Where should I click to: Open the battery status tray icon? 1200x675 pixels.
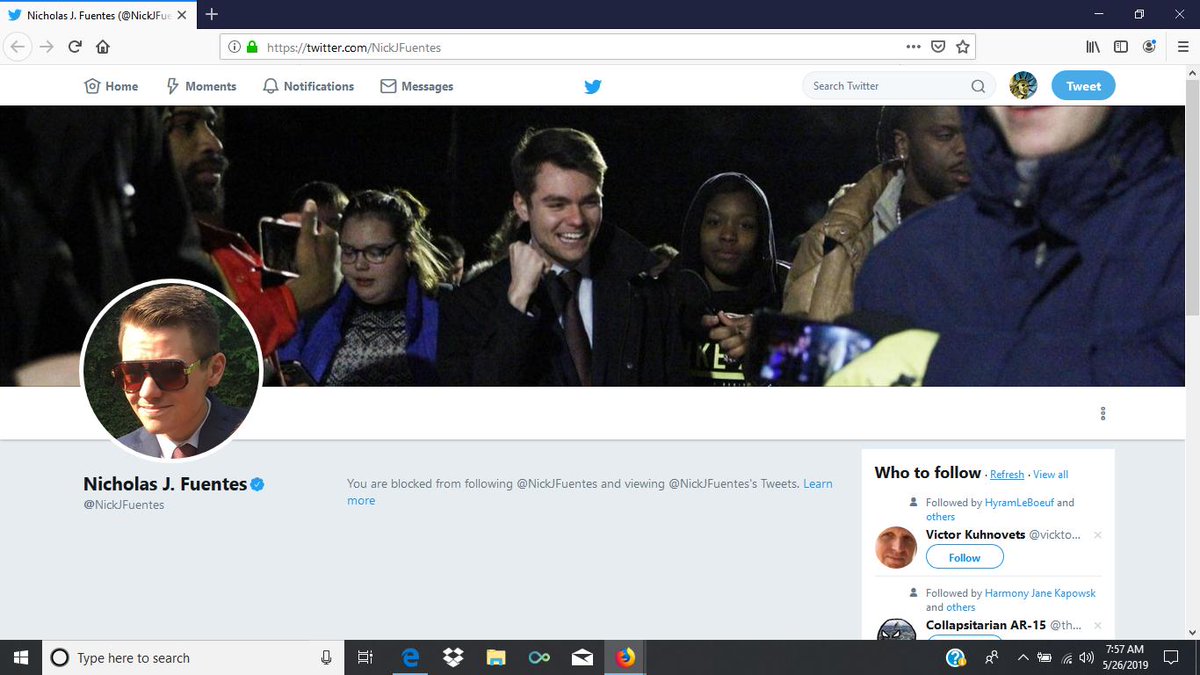(1045, 657)
